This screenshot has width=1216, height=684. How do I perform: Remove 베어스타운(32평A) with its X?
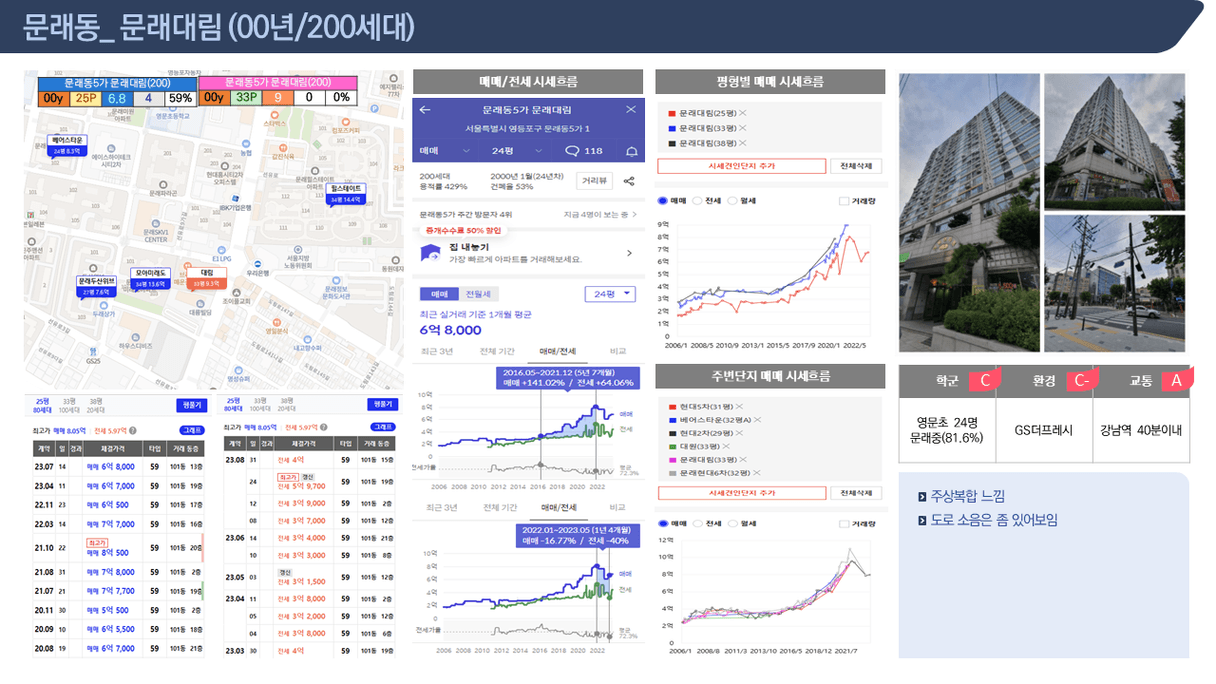point(757,419)
